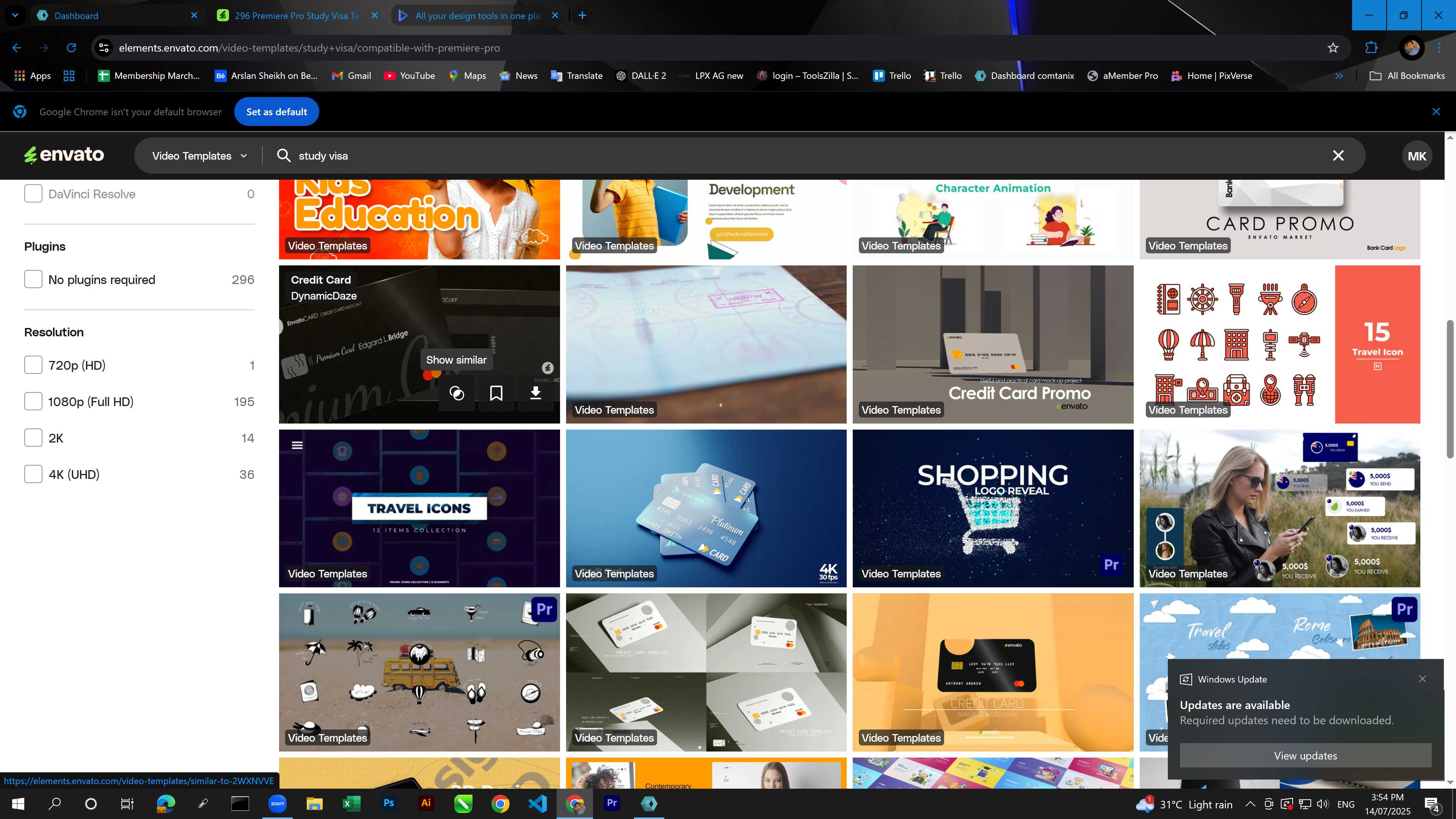The image size is (1456, 819).
Task: Open the Credit Card Promo thumbnail
Action: (993, 344)
